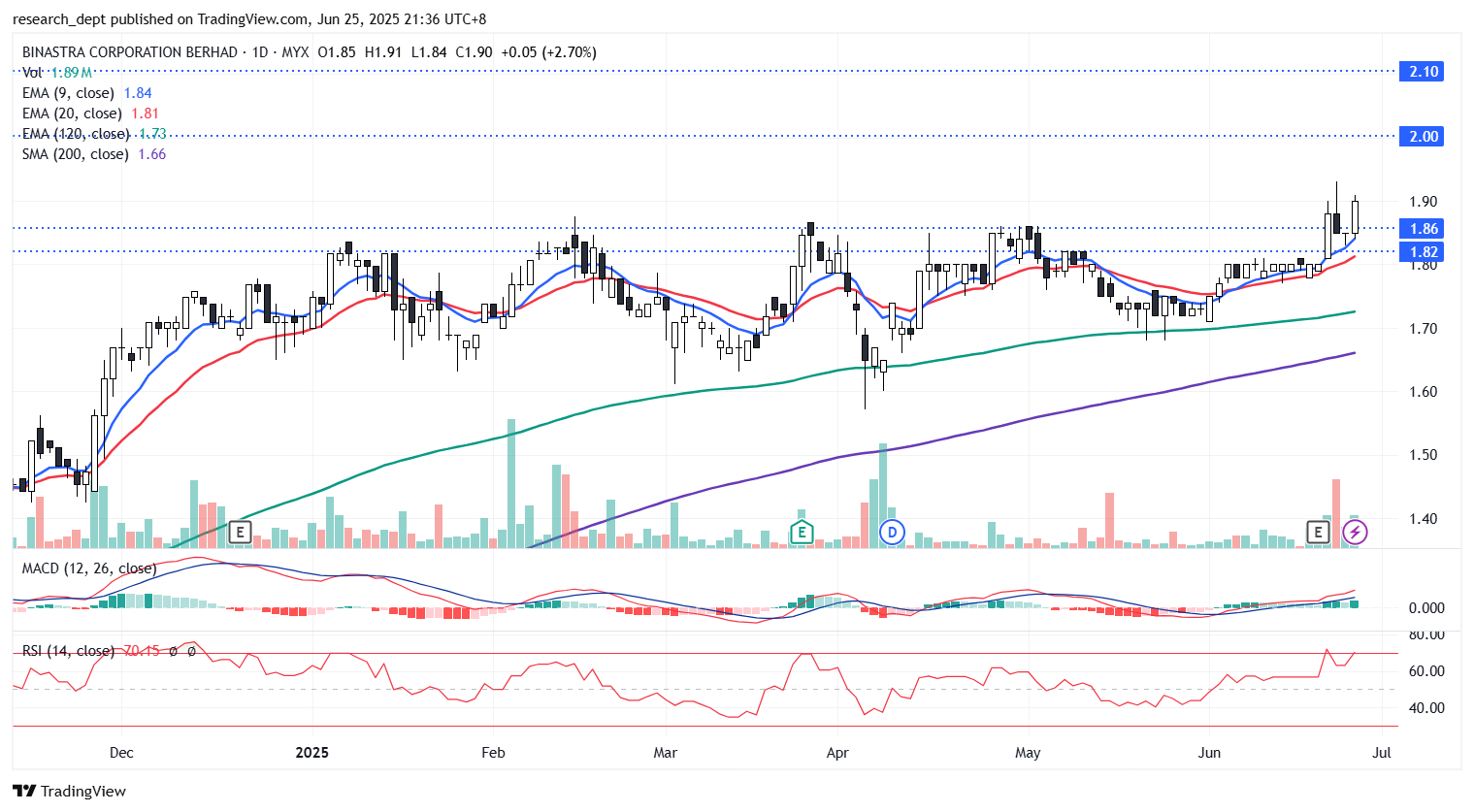Click the RSI 60.00 axis label

pyautogui.click(x=1425, y=671)
